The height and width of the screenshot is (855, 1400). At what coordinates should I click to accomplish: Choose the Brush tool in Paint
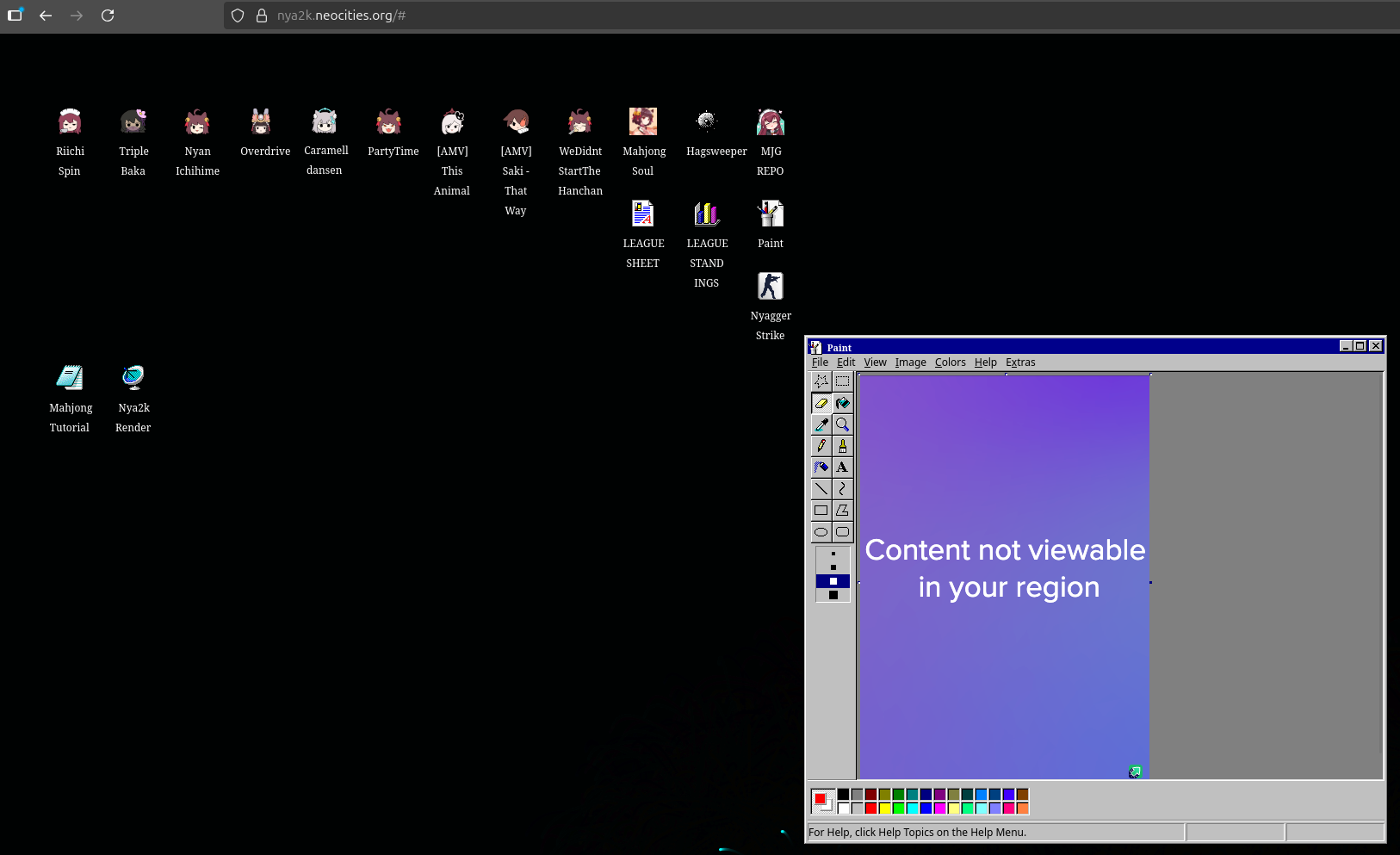tap(842, 446)
